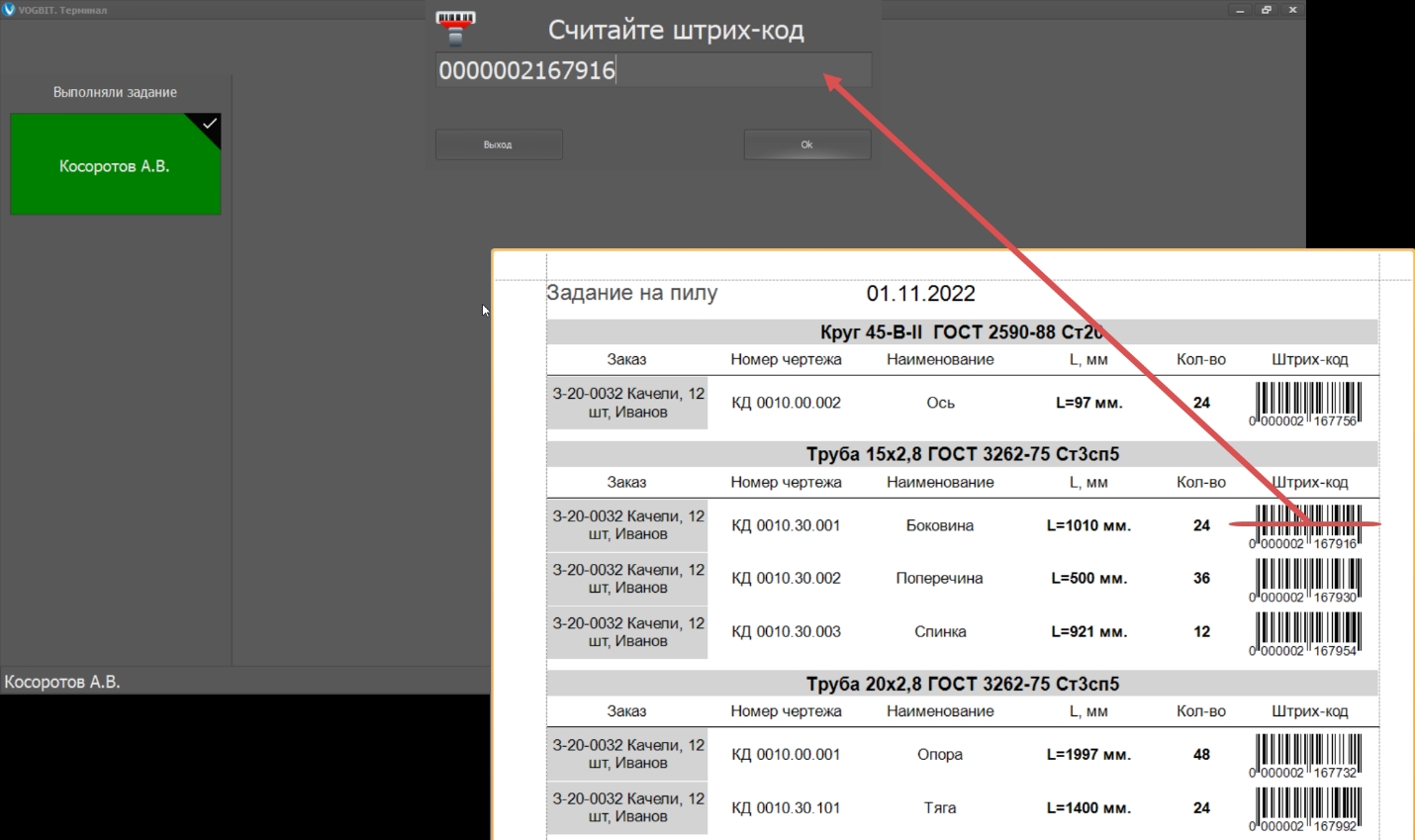Toggle the checkmark on Косоротов А.В. tile
The height and width of the screenshot is (840, 1415).
click(209, 125)
